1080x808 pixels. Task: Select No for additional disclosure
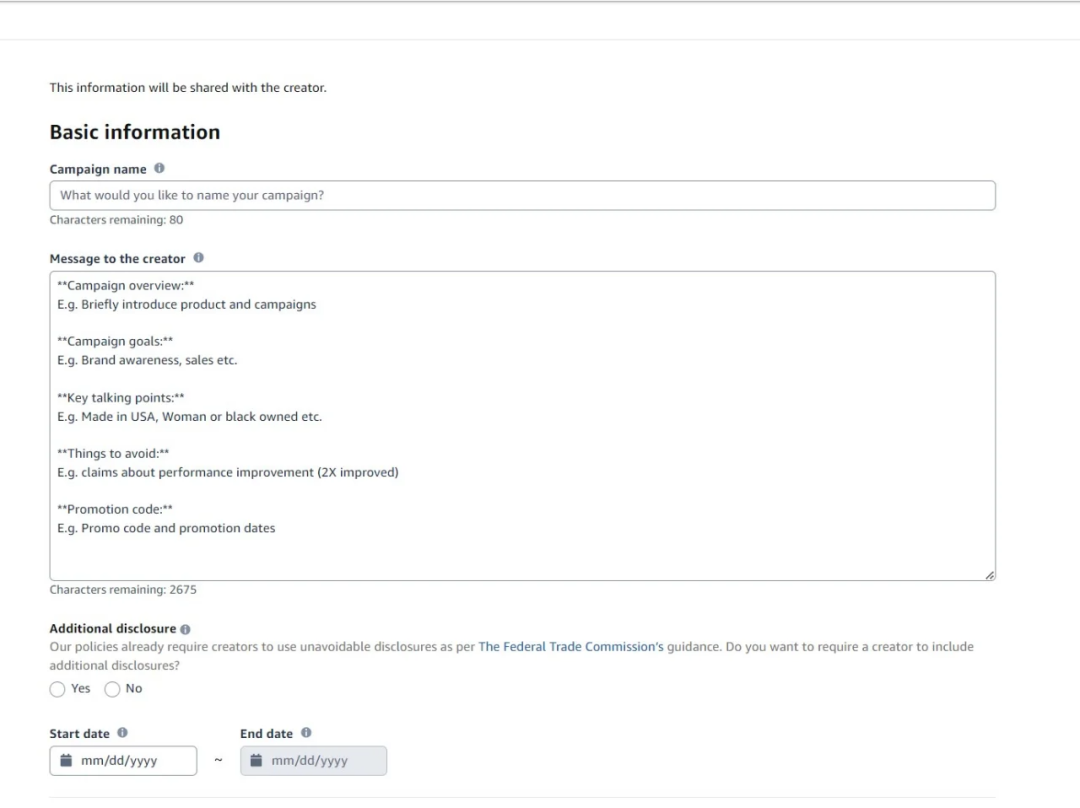[112, 689]
